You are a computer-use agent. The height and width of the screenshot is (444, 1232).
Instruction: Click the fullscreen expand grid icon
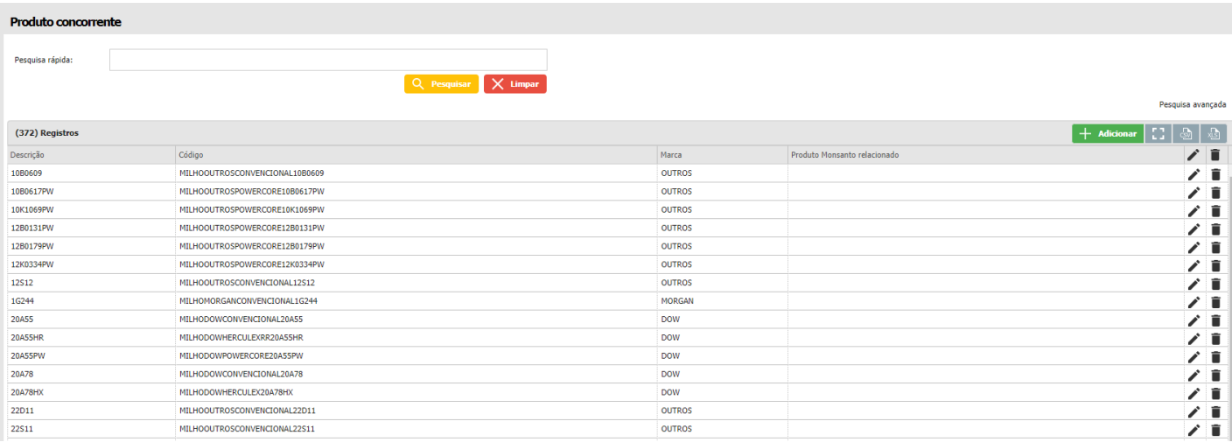[1158, 134]
